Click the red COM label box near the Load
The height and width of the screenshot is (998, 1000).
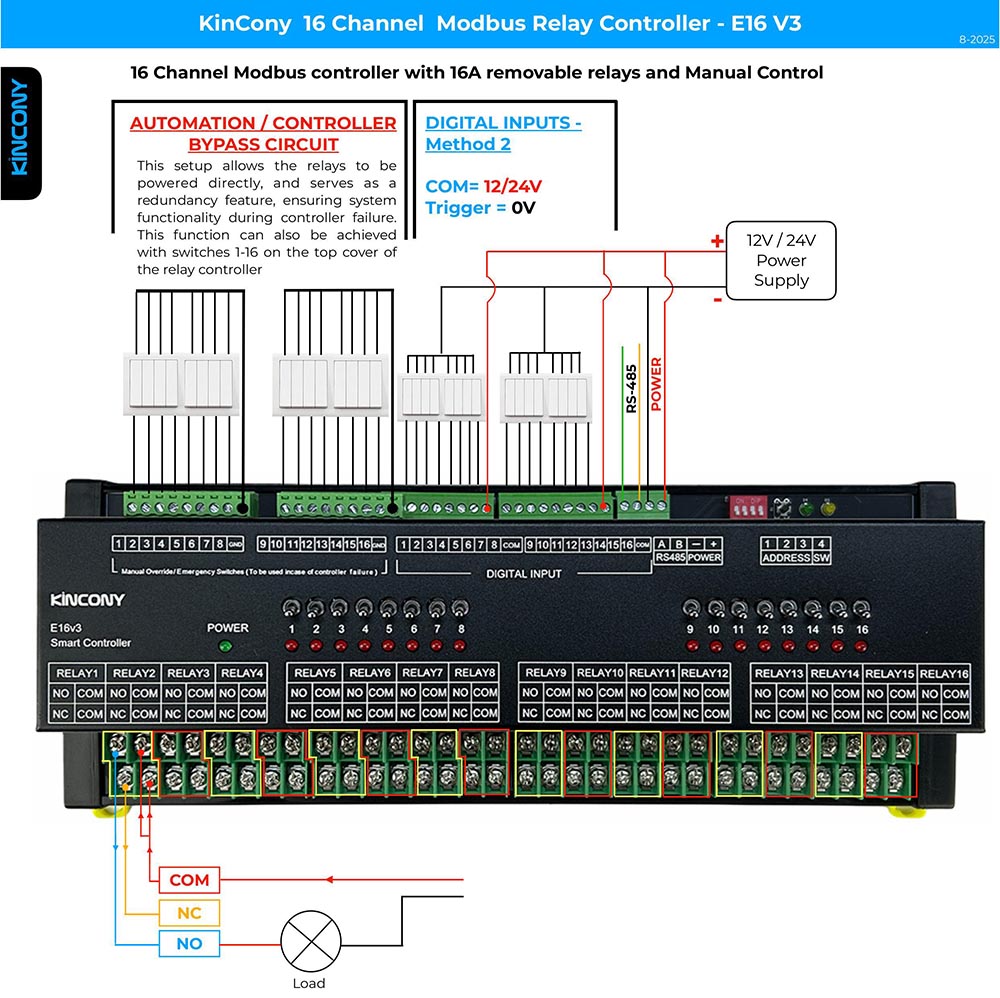(188, 880)
